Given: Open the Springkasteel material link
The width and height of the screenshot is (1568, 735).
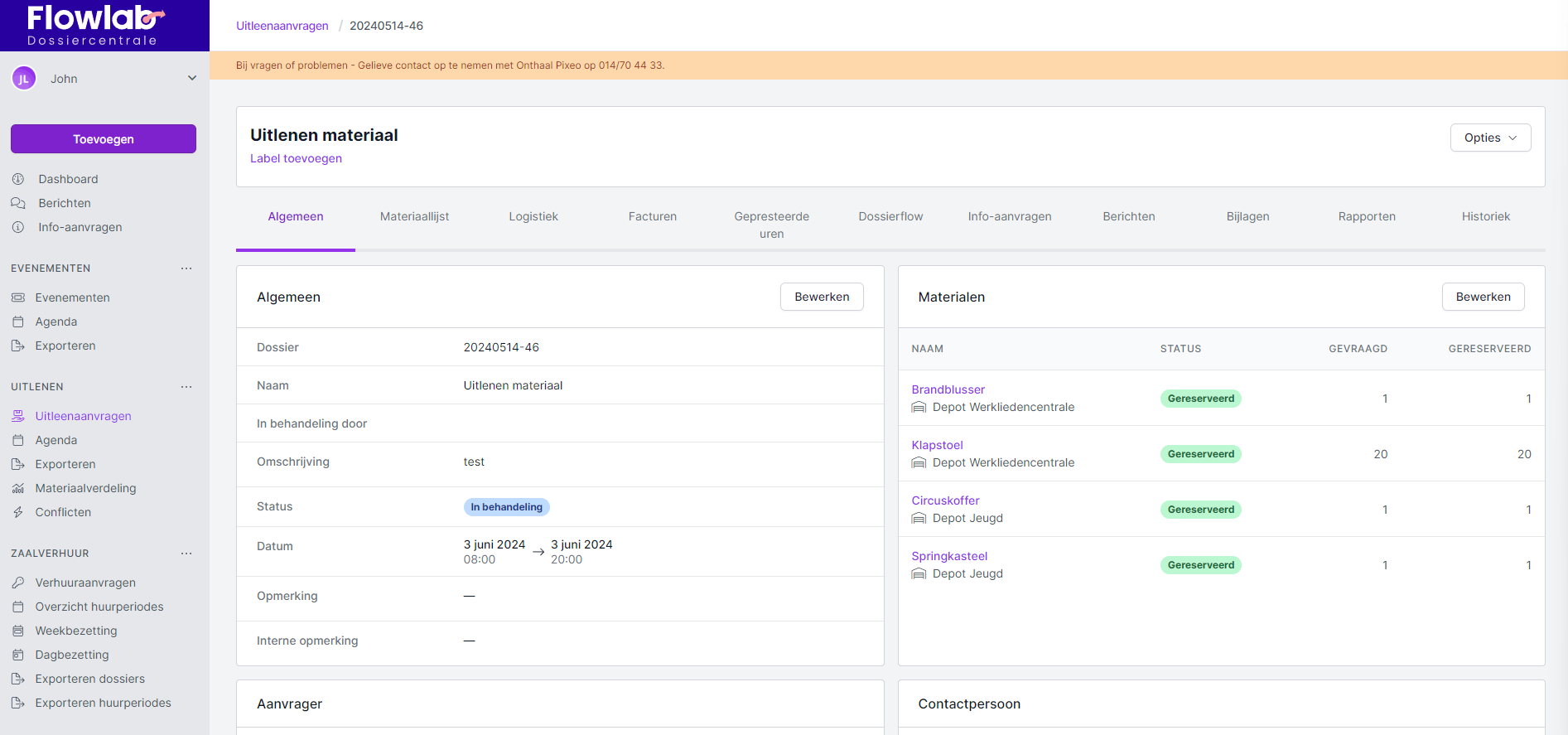Looking at the screenshot, I should coord(949,556).
